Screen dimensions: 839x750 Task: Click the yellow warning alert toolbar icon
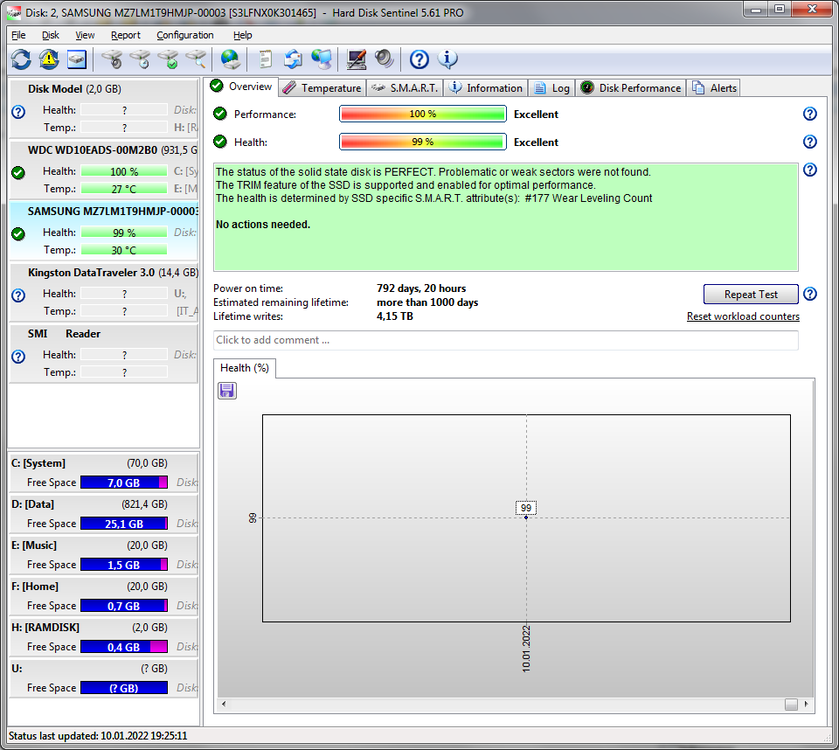pyautogui.click(x=47, y=59)
